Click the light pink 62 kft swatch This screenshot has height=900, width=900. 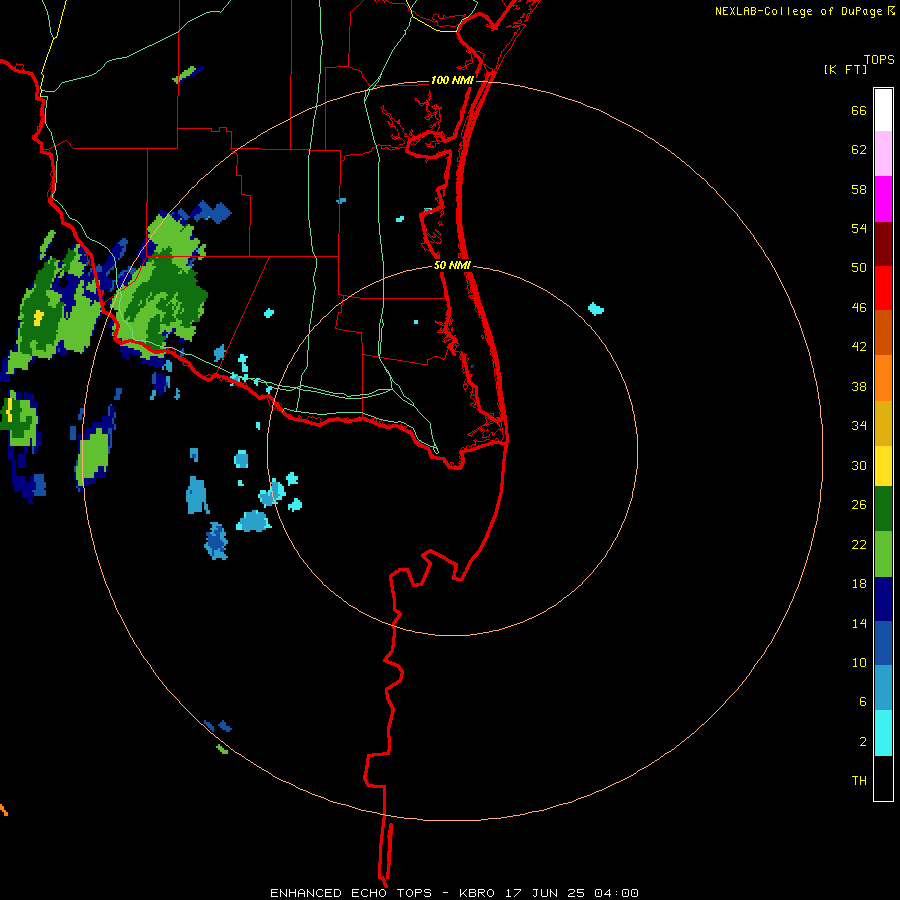point(883,154)
